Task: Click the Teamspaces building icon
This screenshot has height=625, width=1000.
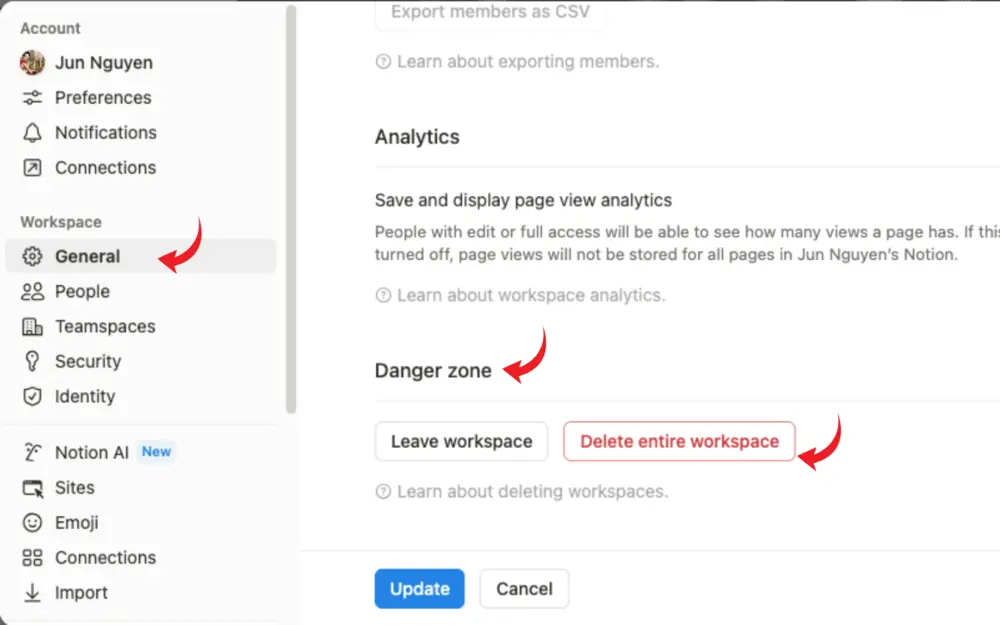Action: (x=32, y=327)
